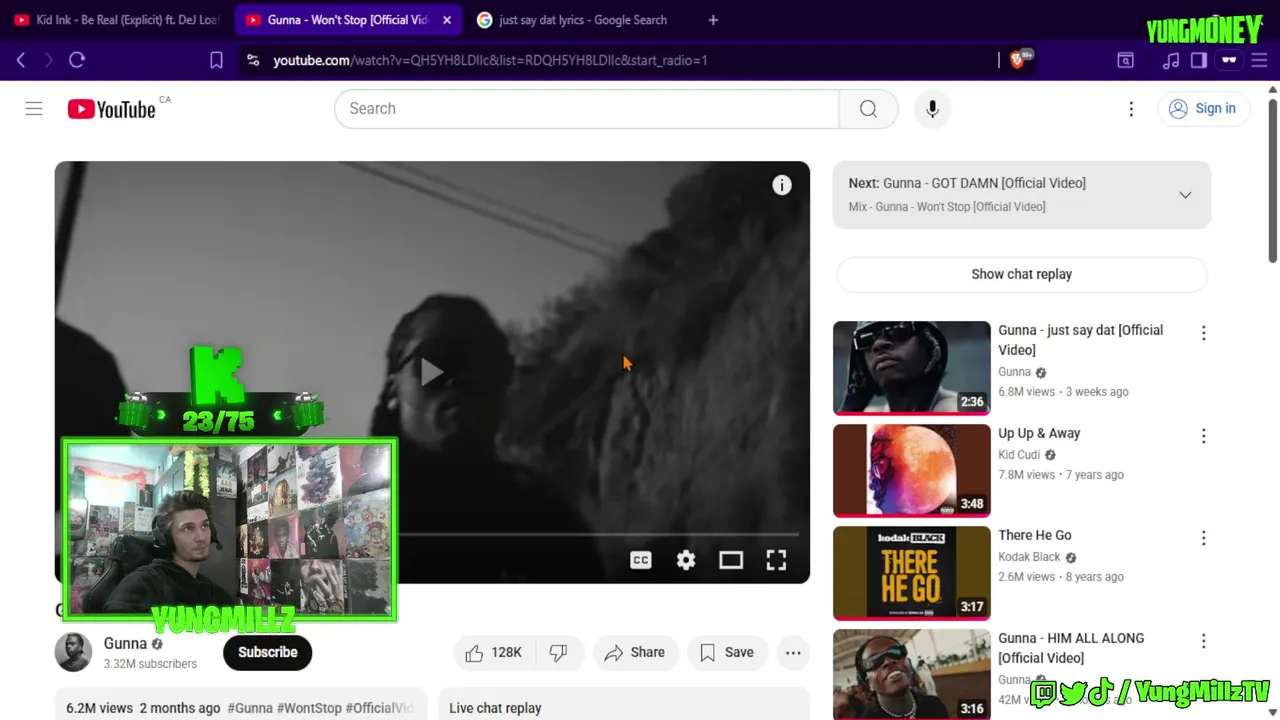Click the YouTube search input field

point(587,109)
